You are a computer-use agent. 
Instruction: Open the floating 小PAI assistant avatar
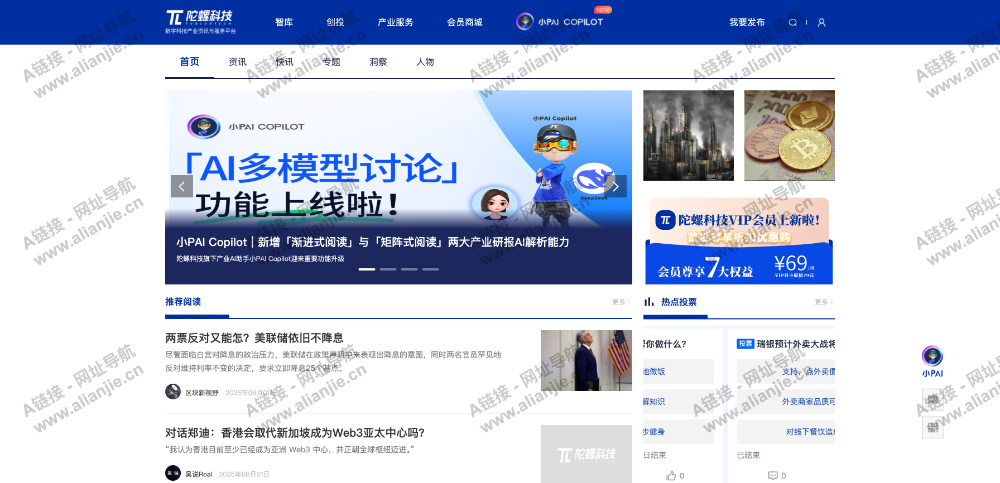point(932,355)
